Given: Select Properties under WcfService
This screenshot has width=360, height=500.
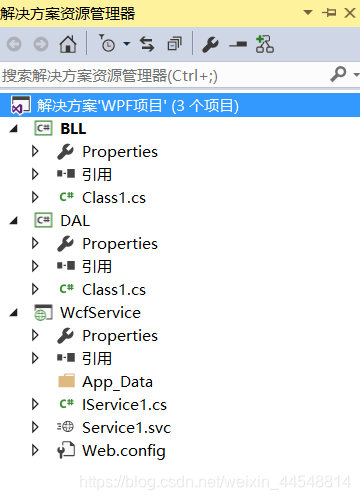Looking at the screenshot, I should 120,336.
